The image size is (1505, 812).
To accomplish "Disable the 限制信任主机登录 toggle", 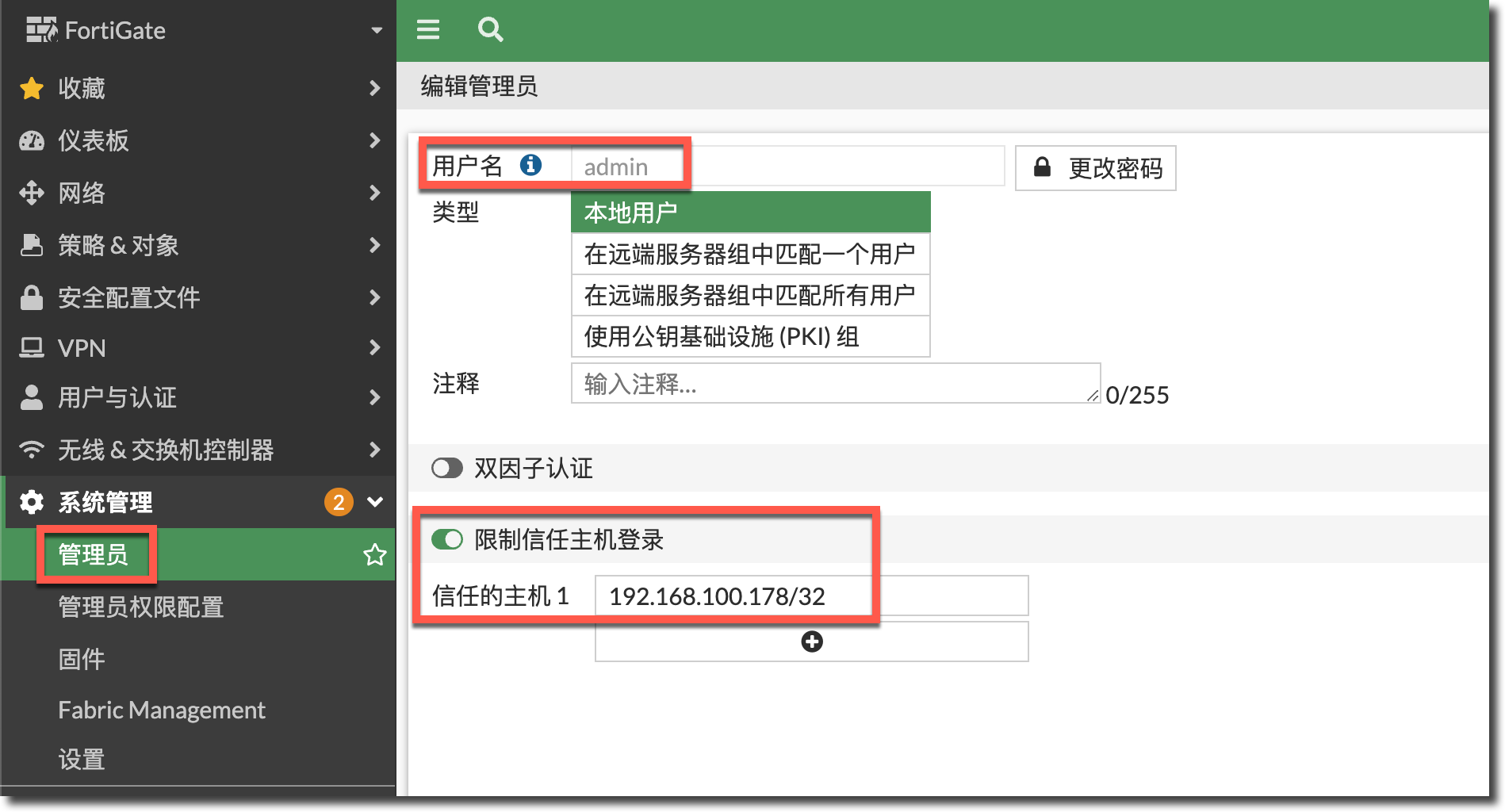I will [447, 540].
